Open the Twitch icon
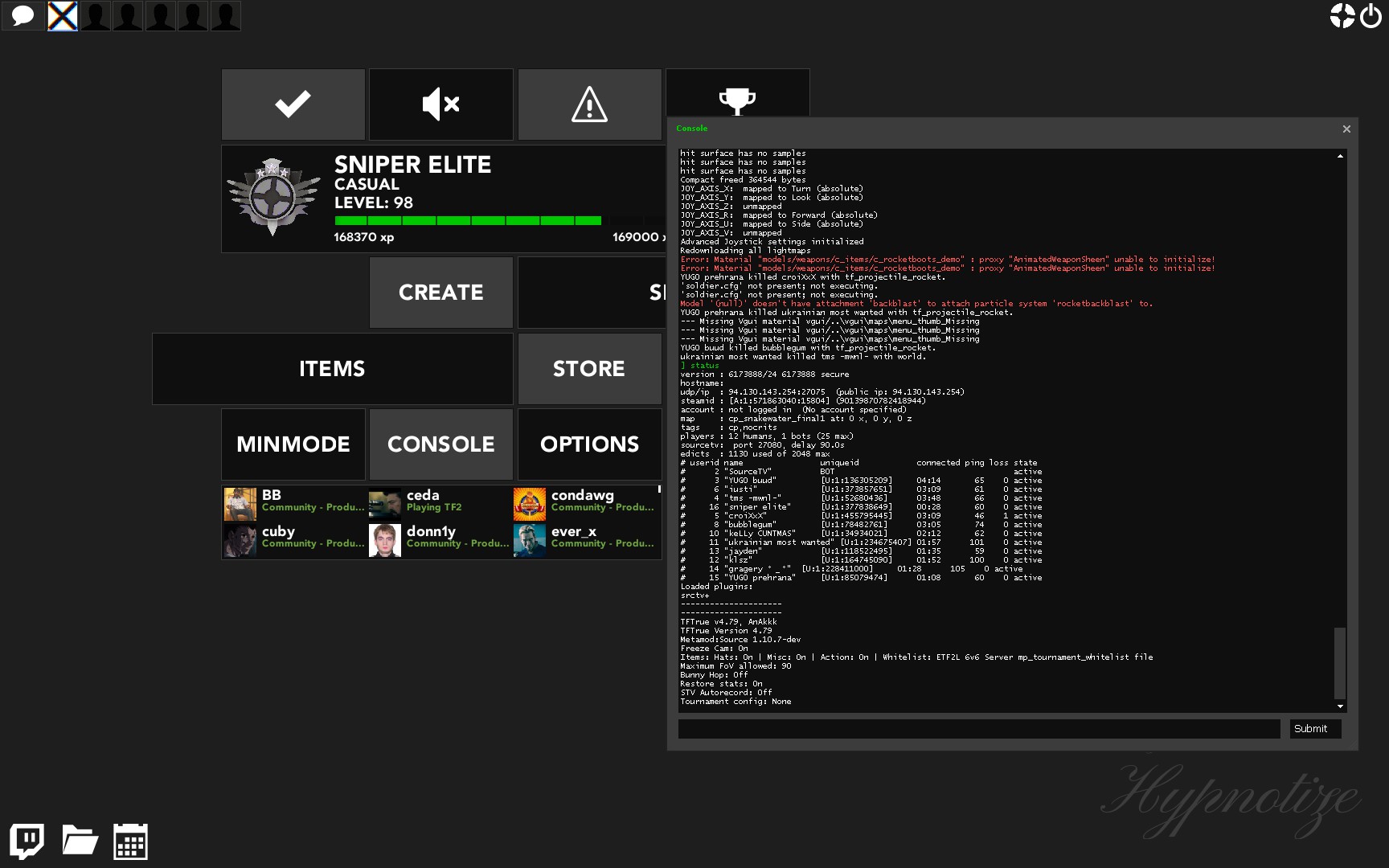 pyautogui.click(x=27, y=841)
